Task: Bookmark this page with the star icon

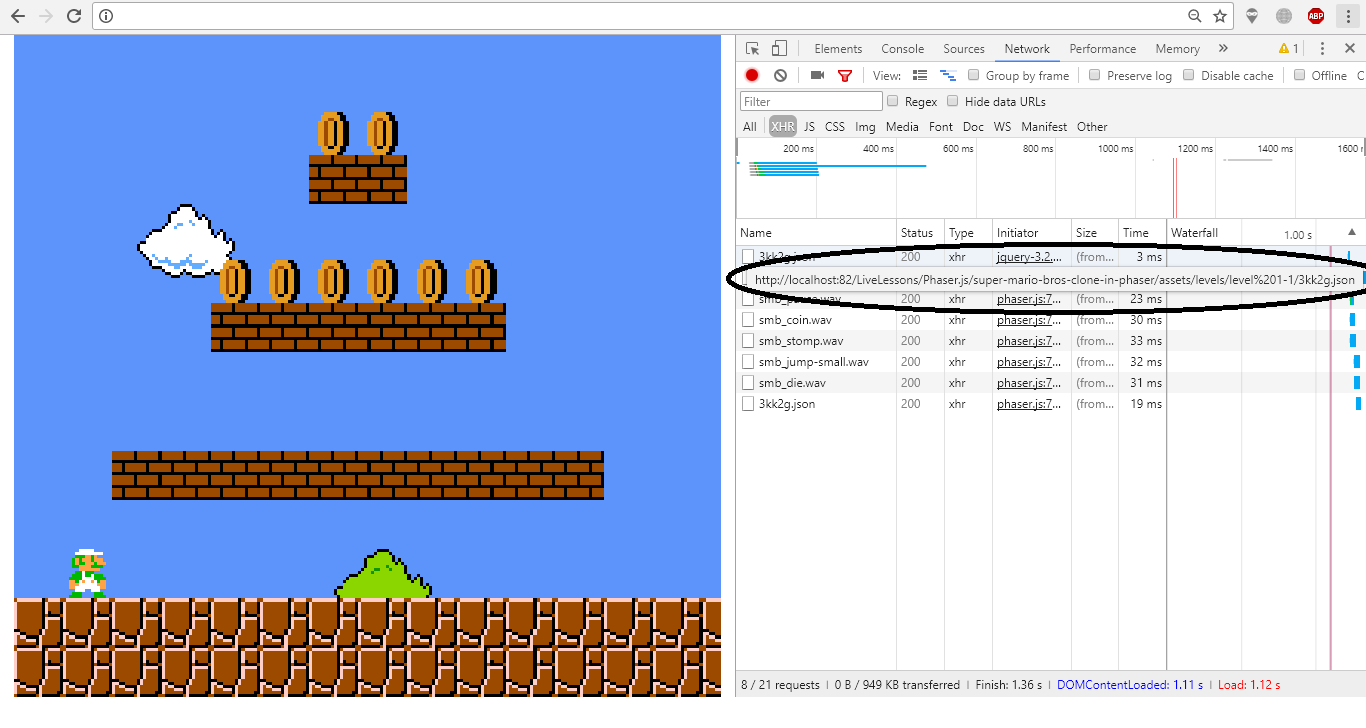Action: 1220,16
